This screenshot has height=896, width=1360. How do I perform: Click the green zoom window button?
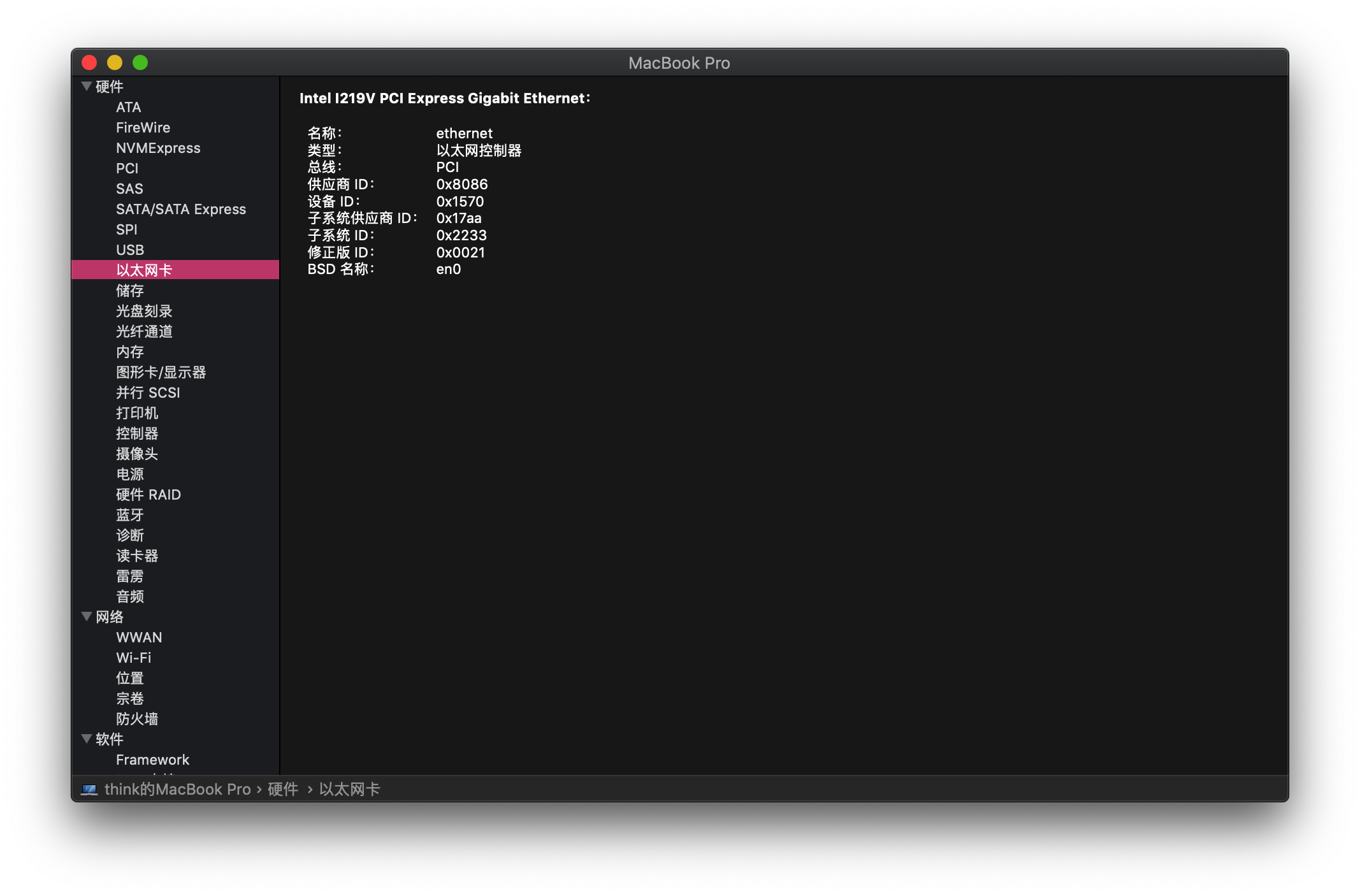pyautogui.click(x=140, y=62)
